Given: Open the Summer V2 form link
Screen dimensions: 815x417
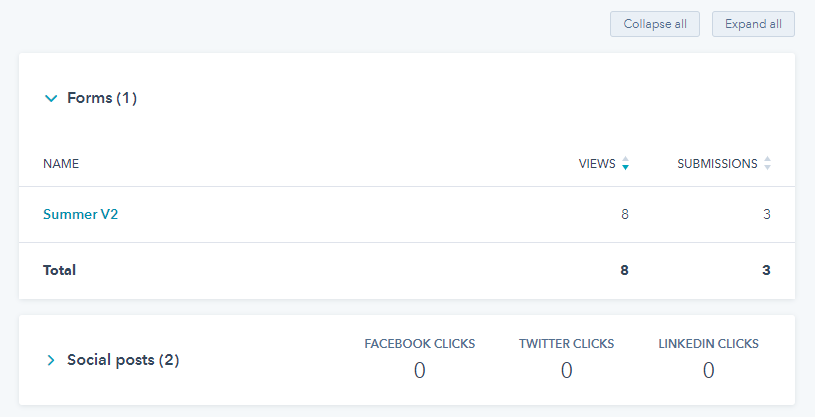Looking at the screenshot, I should [81, 214].
